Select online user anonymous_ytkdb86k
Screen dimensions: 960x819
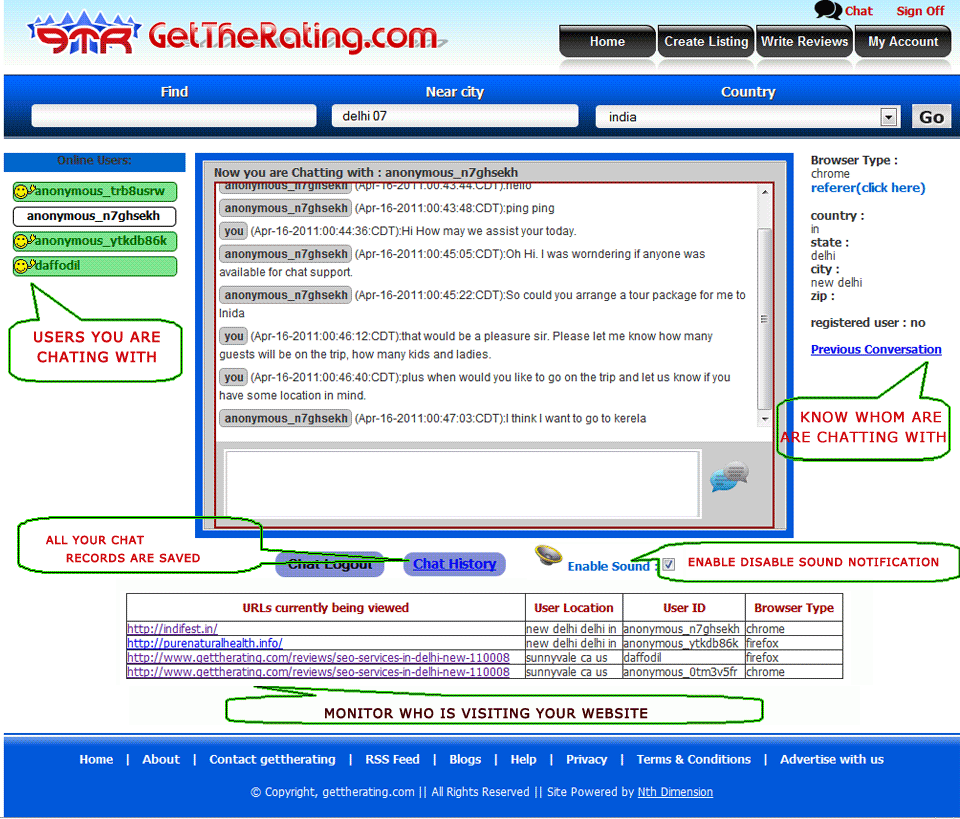pos(95,241)
